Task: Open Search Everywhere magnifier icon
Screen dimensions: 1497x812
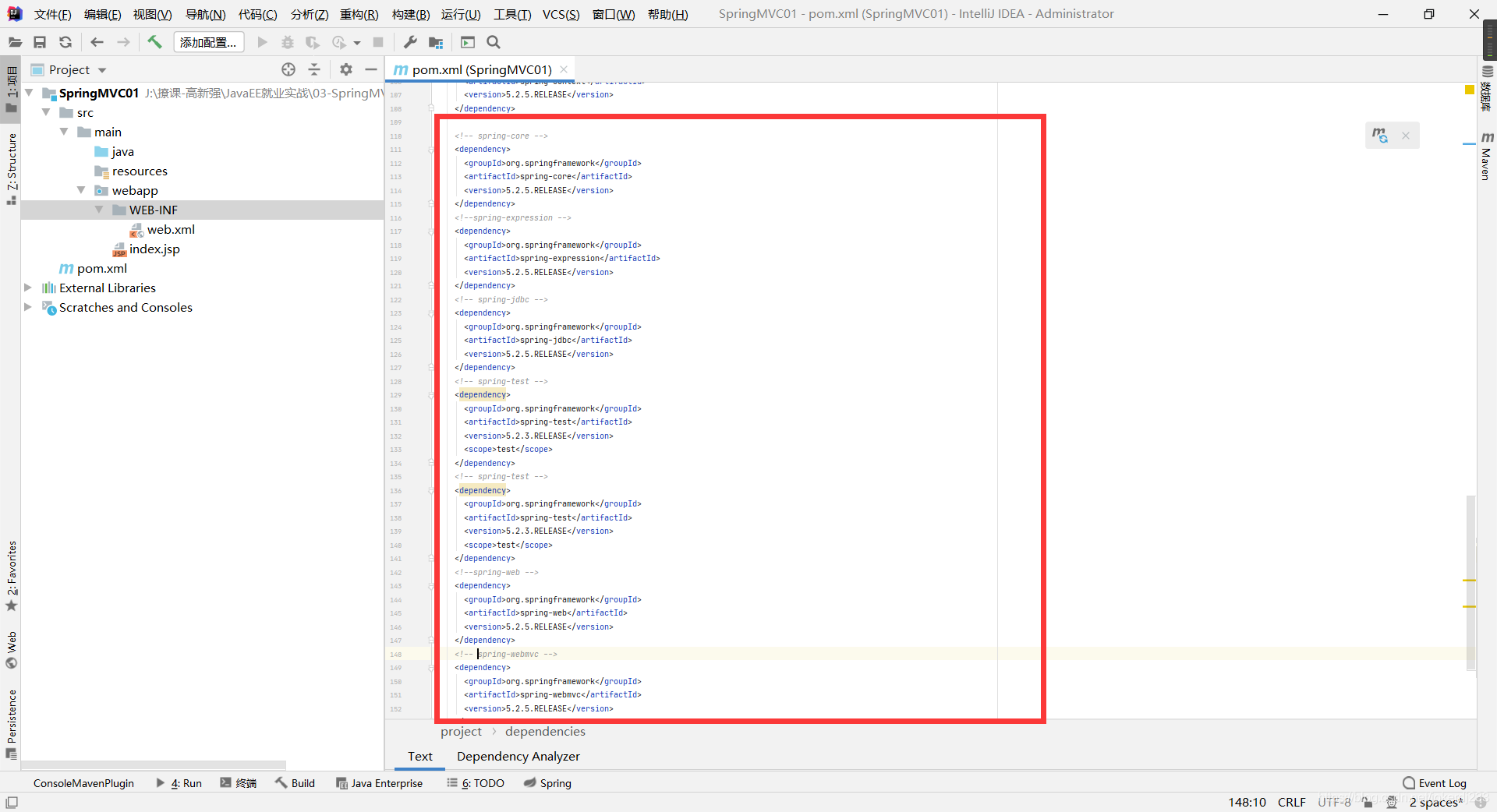Action: pos(494,42)
